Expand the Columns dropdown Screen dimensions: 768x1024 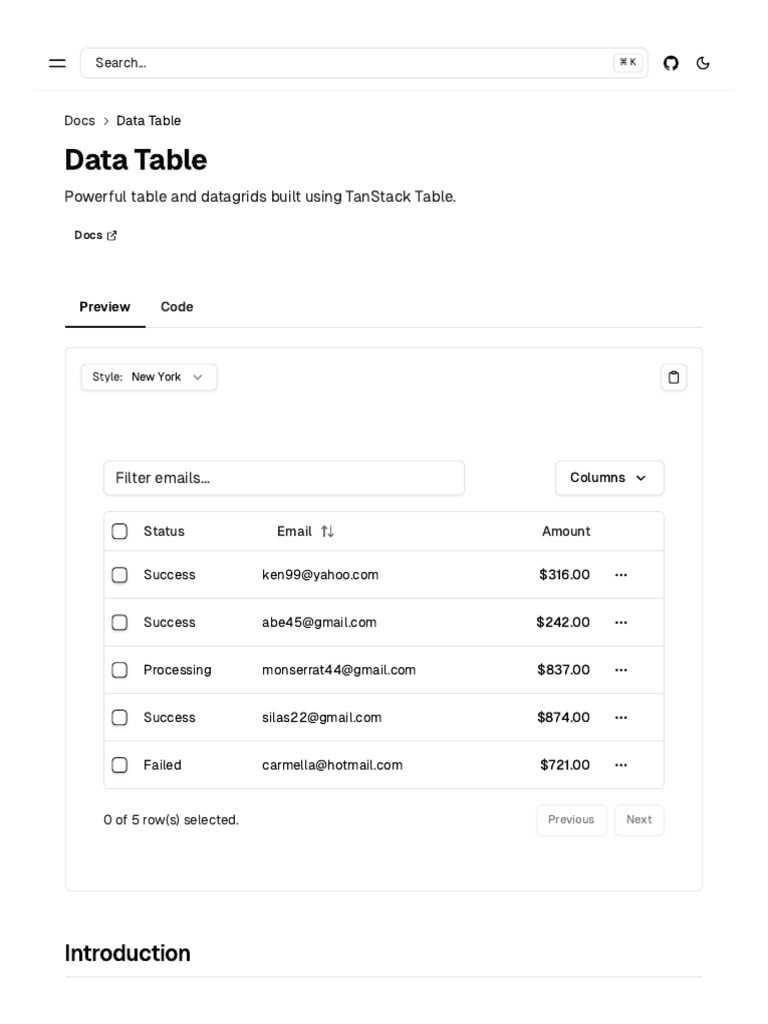click(609, 478)
